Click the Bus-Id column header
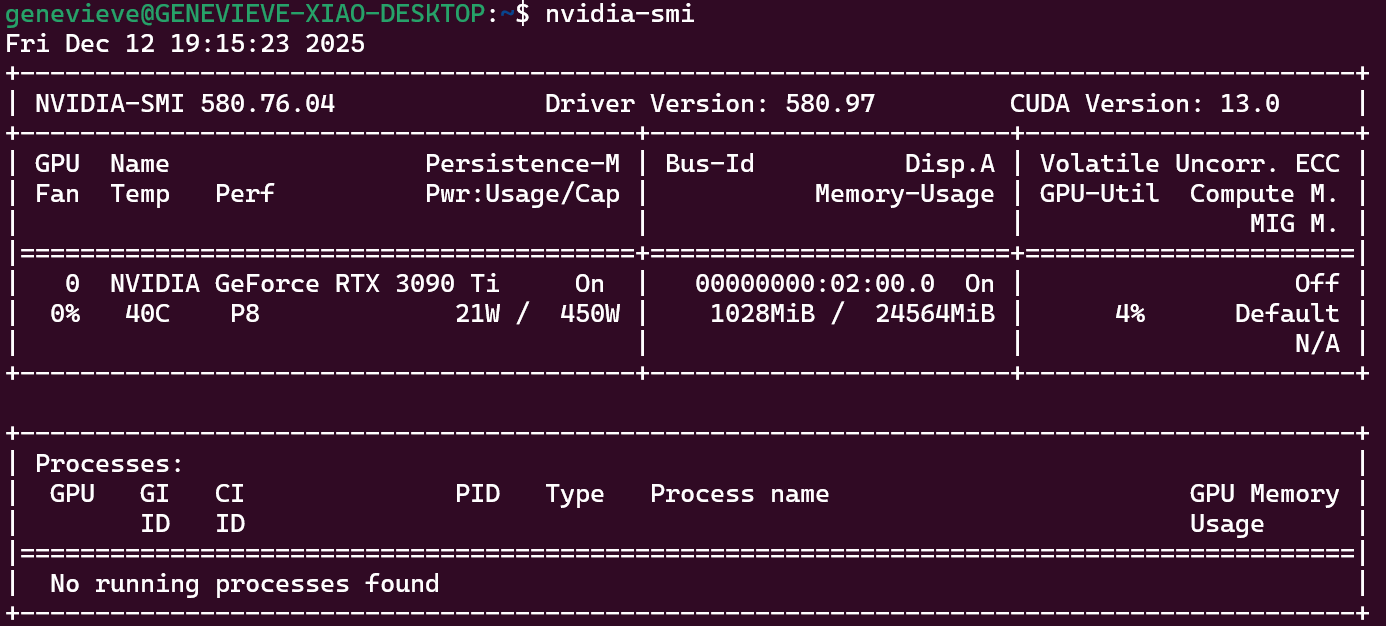This screenshot has width=1386, height=626. 710,164
